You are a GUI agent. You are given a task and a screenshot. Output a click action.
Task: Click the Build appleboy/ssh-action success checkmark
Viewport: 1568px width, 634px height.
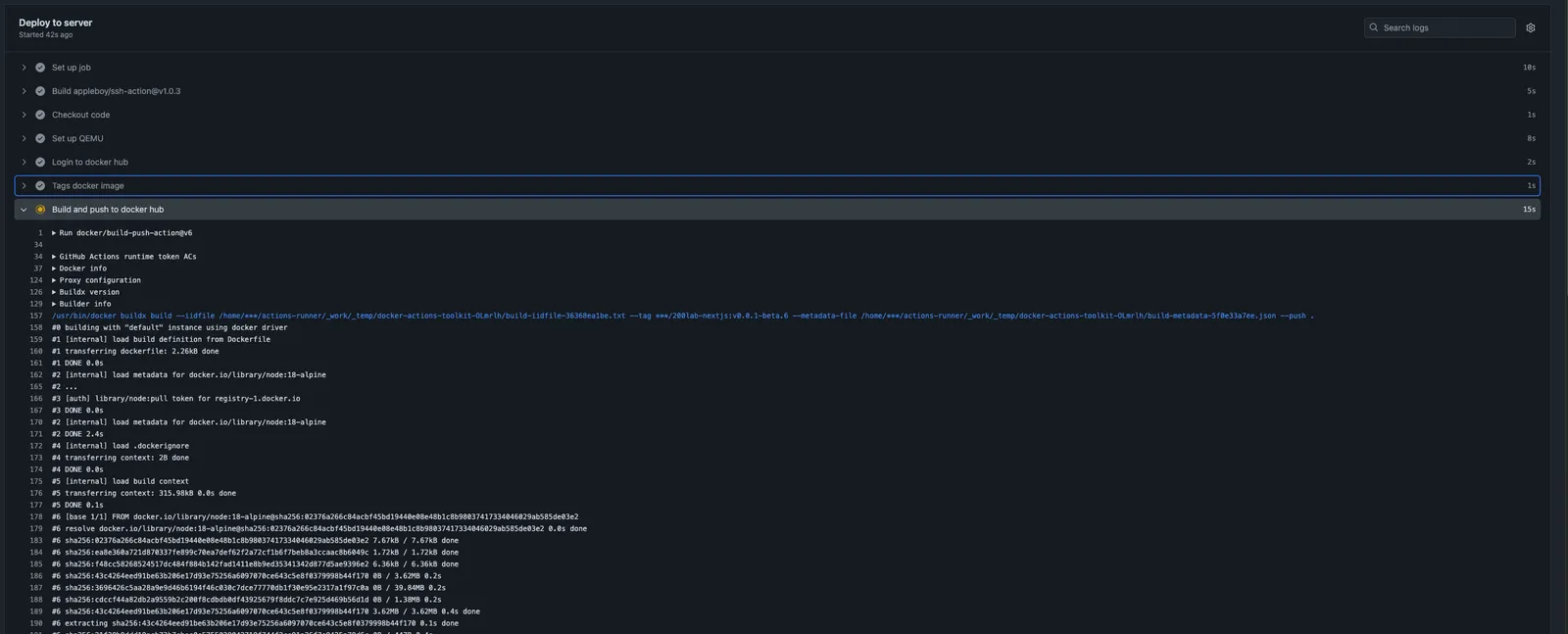coord(40,91)
